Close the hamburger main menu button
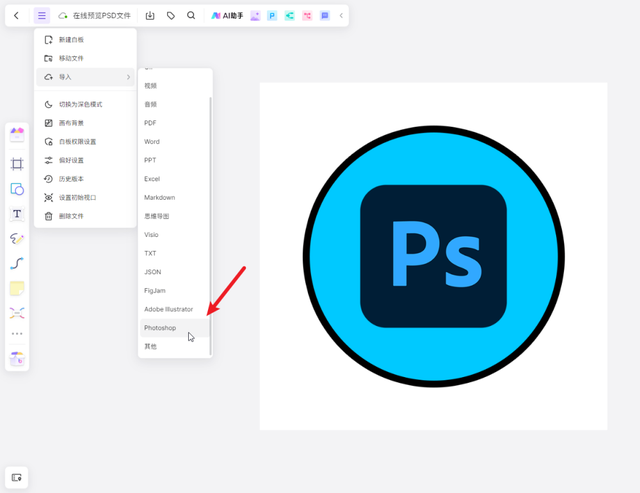Viewport: 640px width, 493px height. (x=42, y=16)
